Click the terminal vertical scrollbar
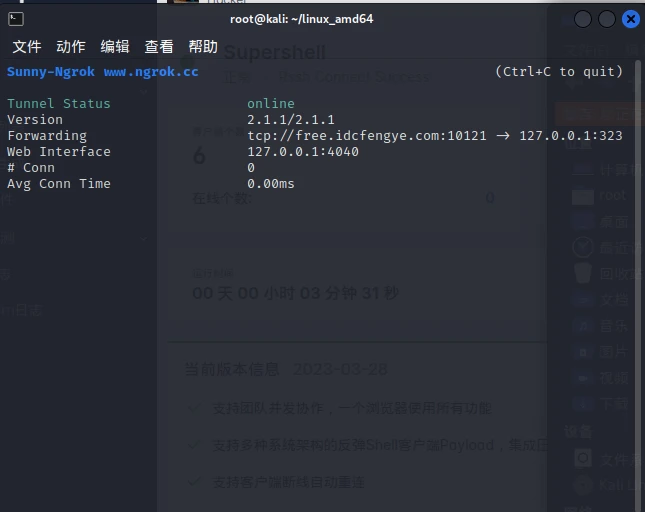This screenshot has width=645, height=512. coord(638,284)
